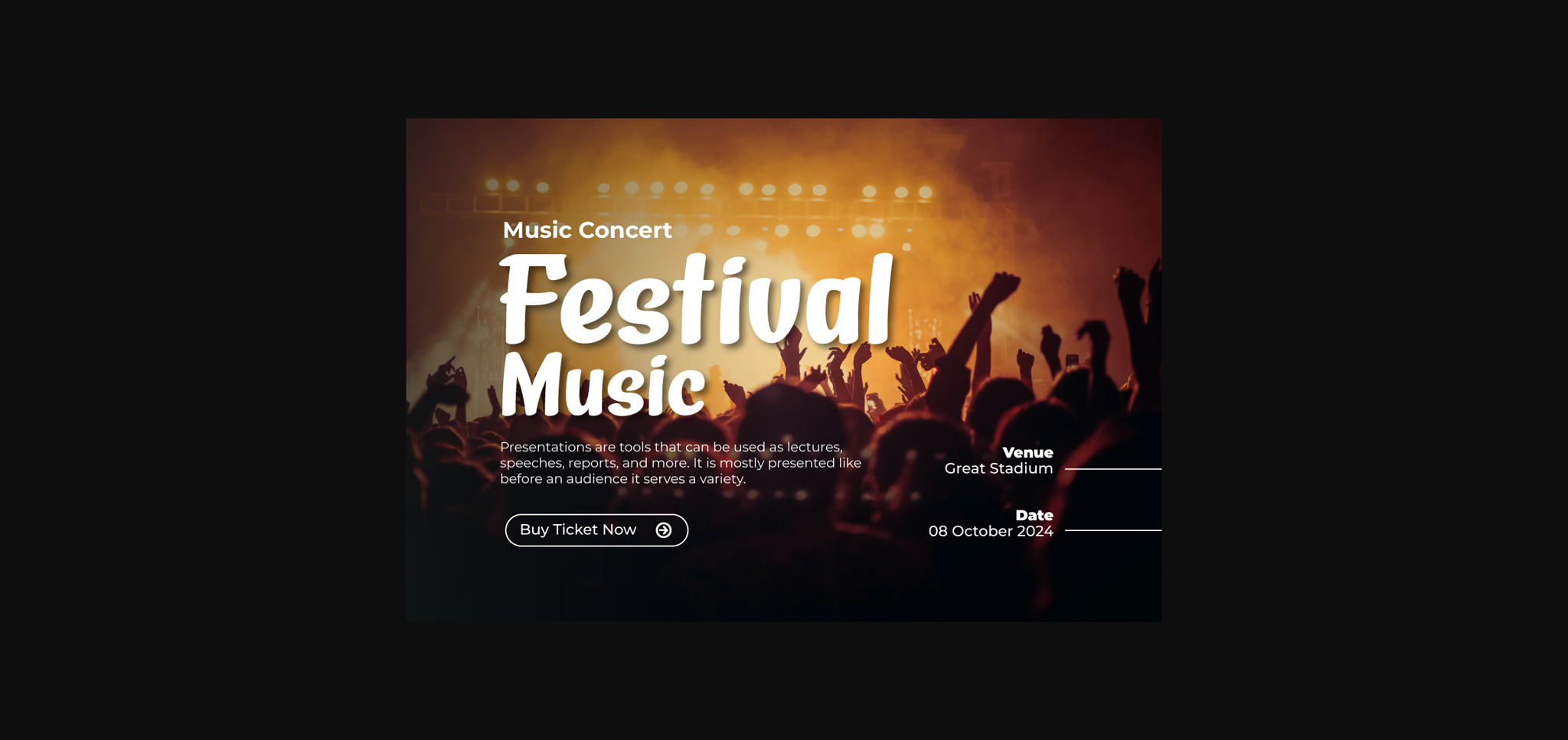1568x740 pixels.
Task: Select the large Festival headline
Action: 697,299
